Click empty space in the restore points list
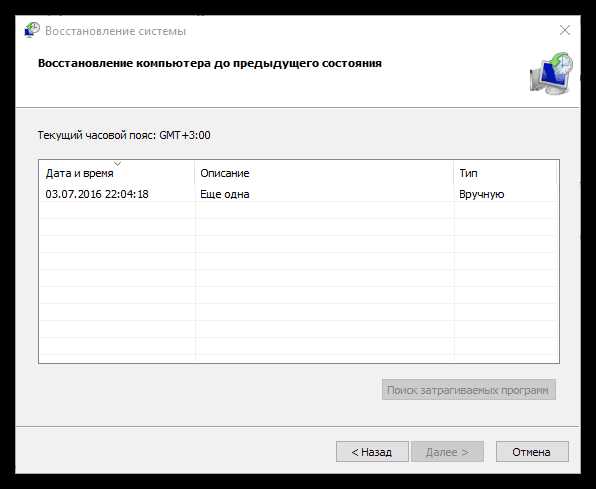Viewport: 596px width, 489px height. tap(299, 281)
